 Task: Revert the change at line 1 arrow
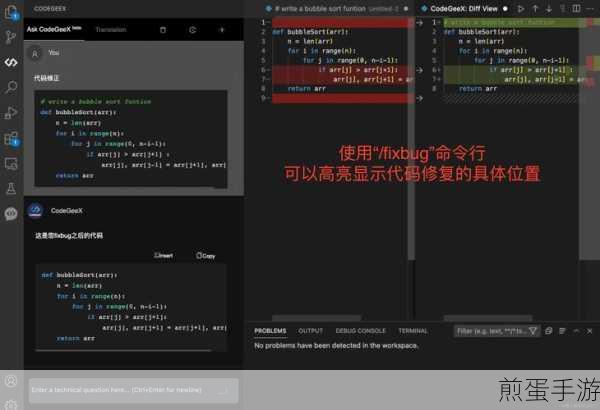coord(420,23)
